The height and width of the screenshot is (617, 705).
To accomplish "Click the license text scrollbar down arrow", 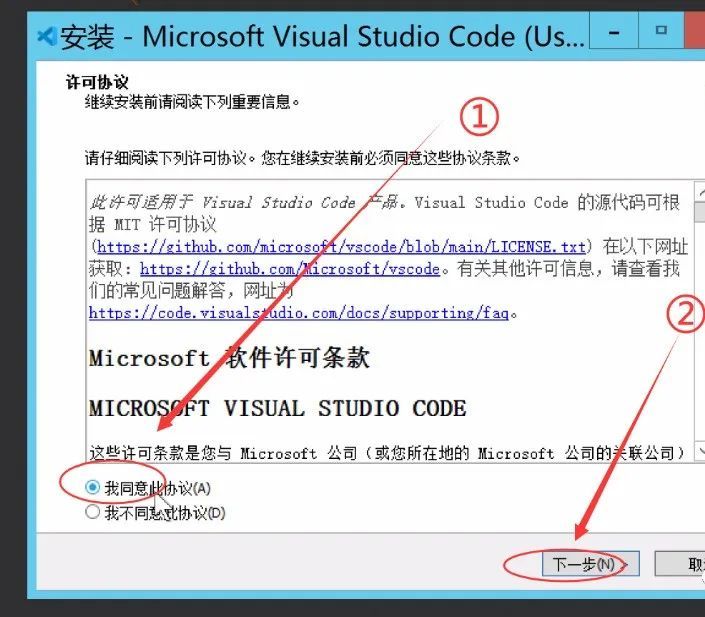I will click(x=701, y=450).
